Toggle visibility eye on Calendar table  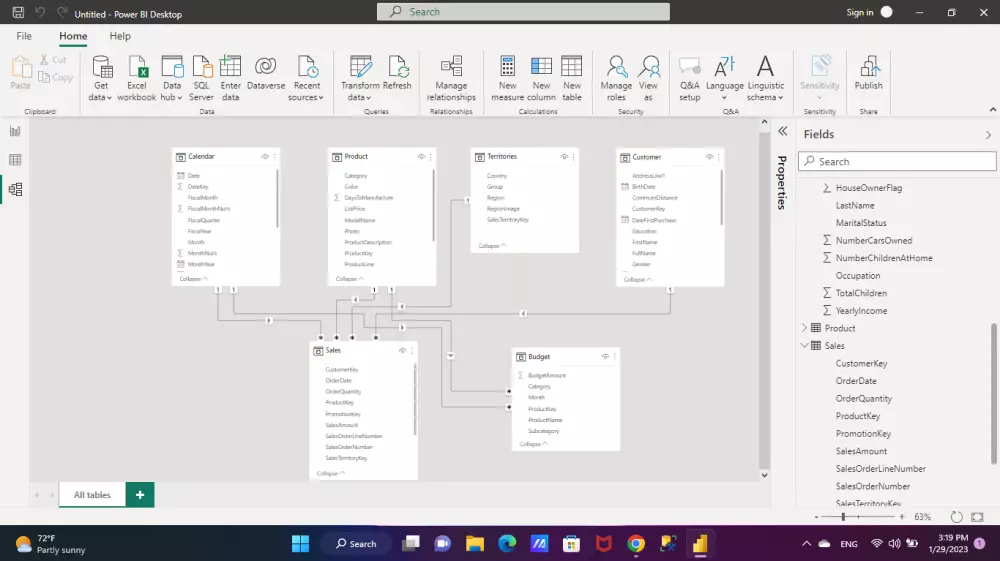265,157
